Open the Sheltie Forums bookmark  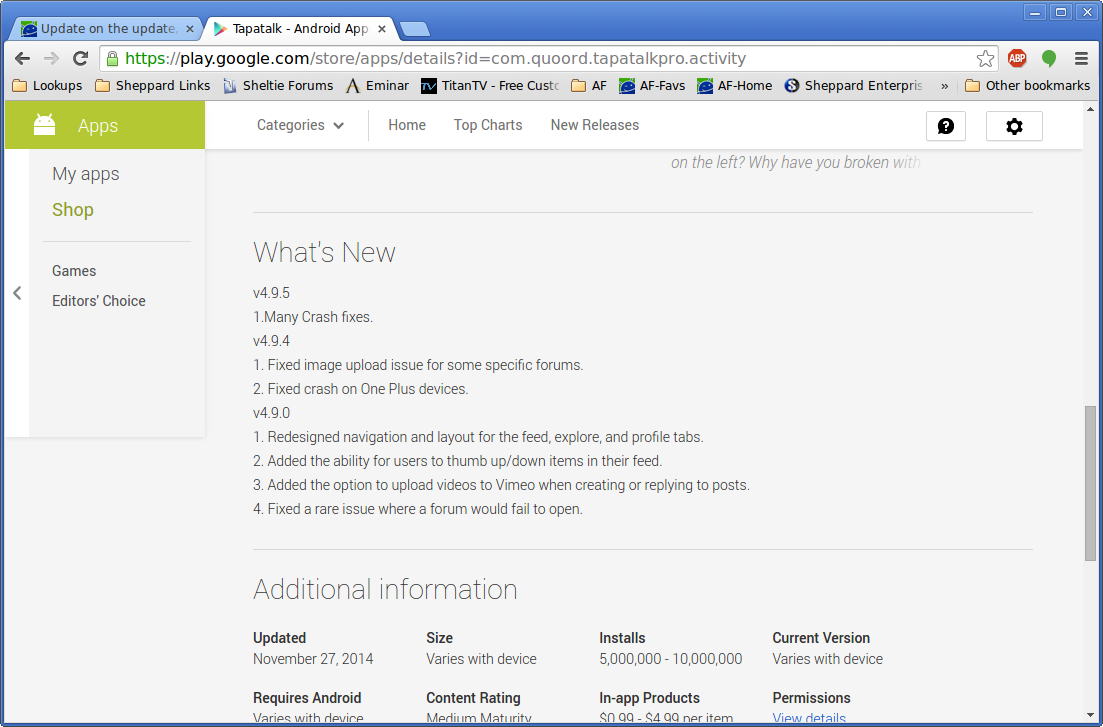(x=278, y=85)
